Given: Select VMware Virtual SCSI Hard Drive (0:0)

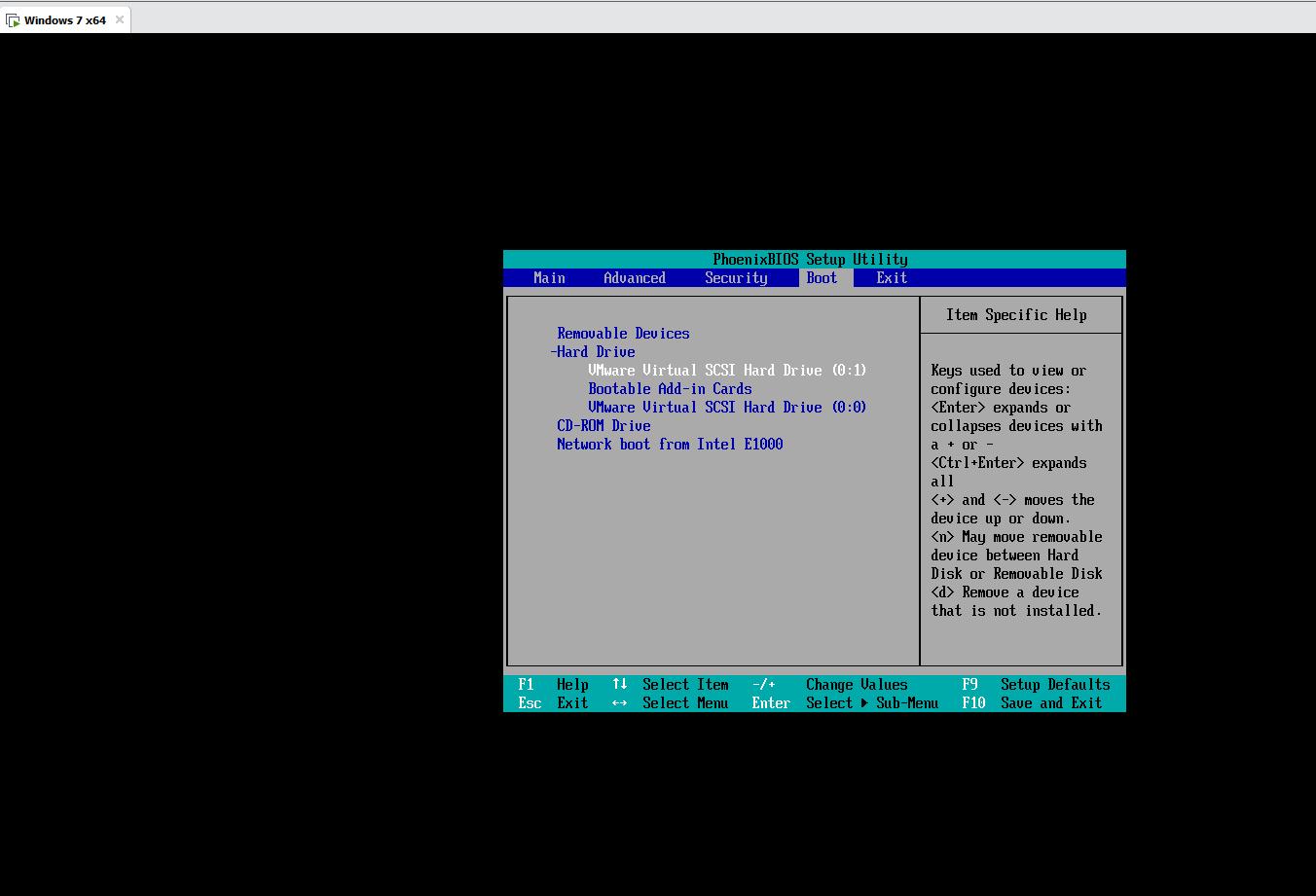Looking at the screenshot, I should 726,408.
